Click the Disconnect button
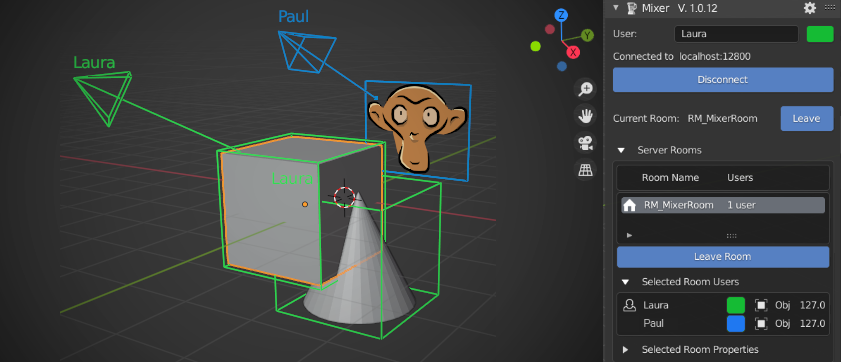 (x=722, y=79)
